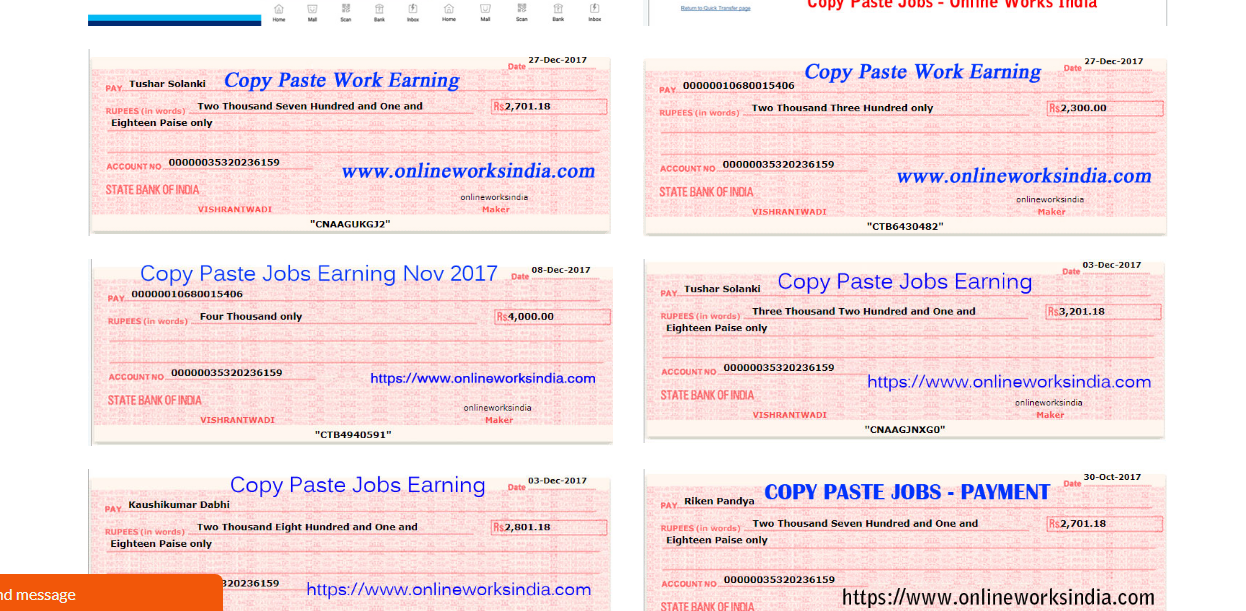Click Two Thousand Eight Hundred and One and
Image resolution: width=1246 pixels, height=611 pixels.
(x=307, y=527)
